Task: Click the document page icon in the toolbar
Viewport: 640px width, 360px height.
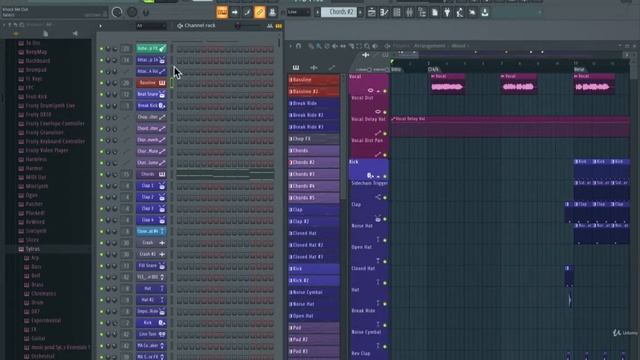Action: click(x=435, y=13)
